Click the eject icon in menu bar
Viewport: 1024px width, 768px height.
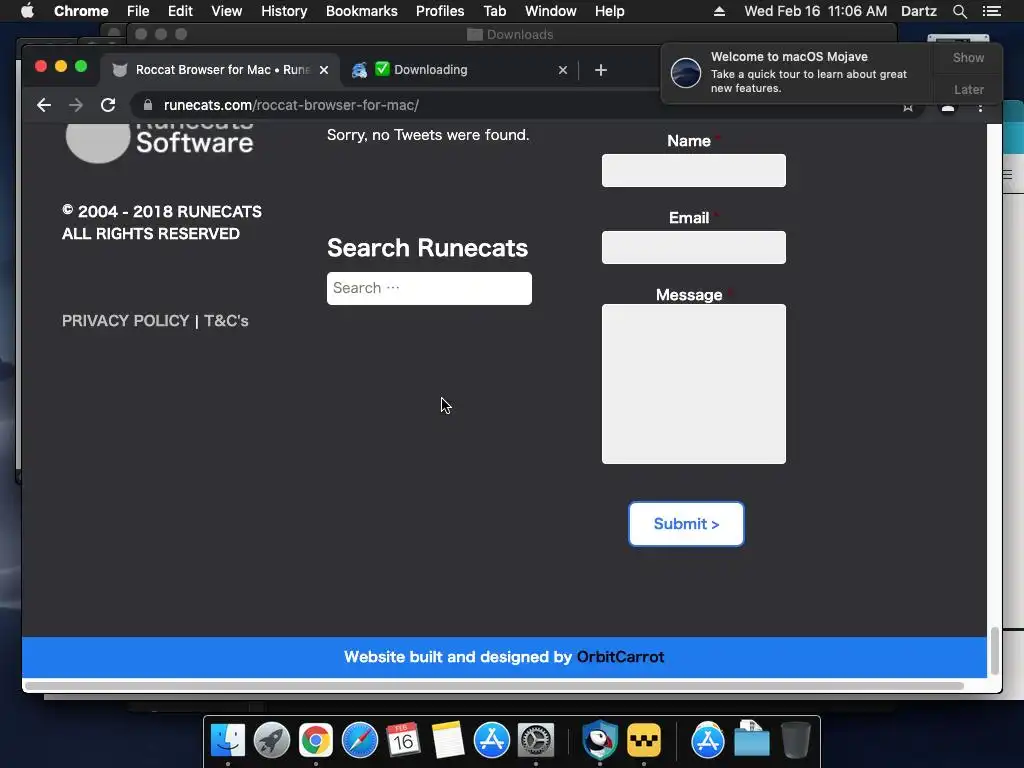(719, 11)
